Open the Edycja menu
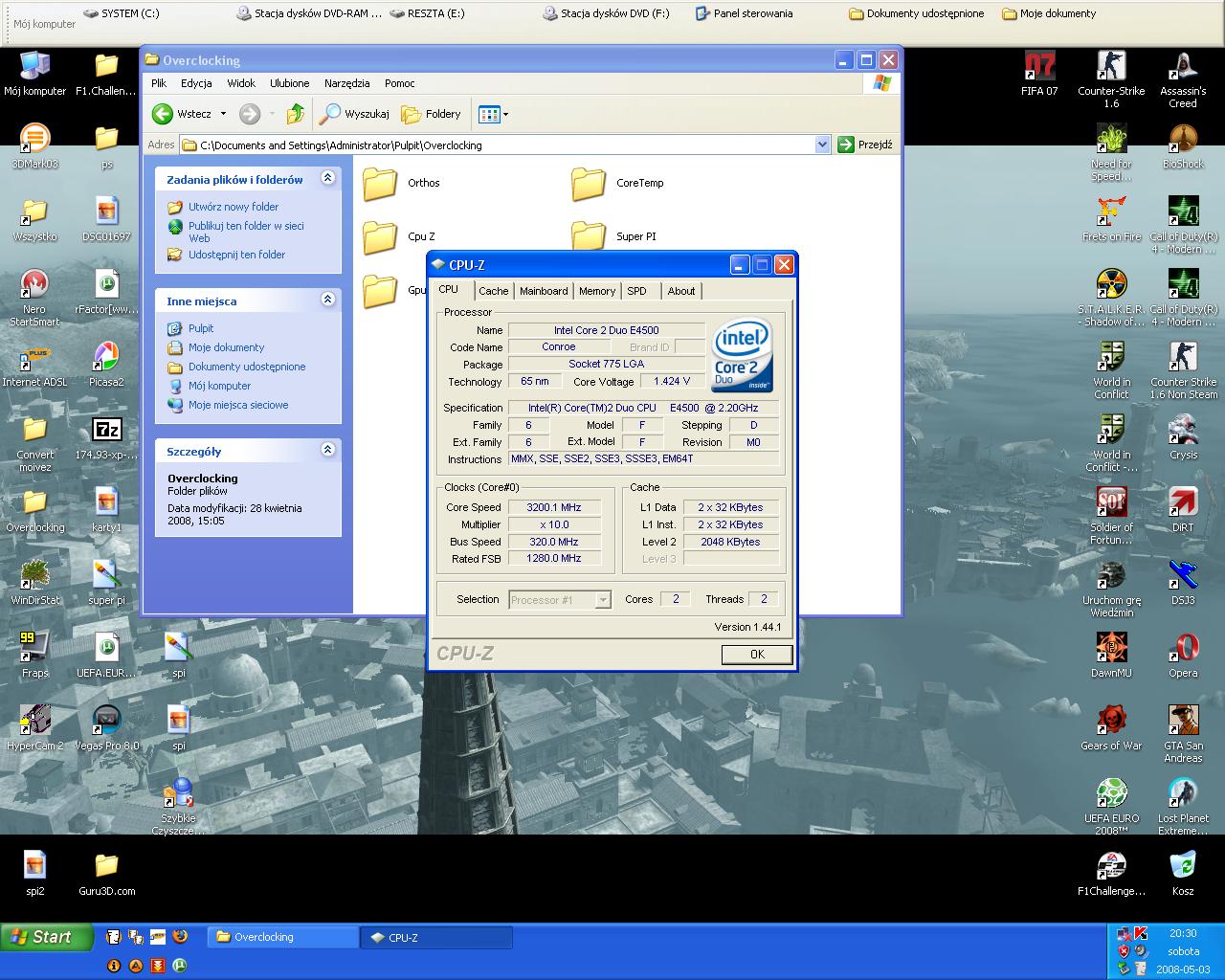 [196, 83]
